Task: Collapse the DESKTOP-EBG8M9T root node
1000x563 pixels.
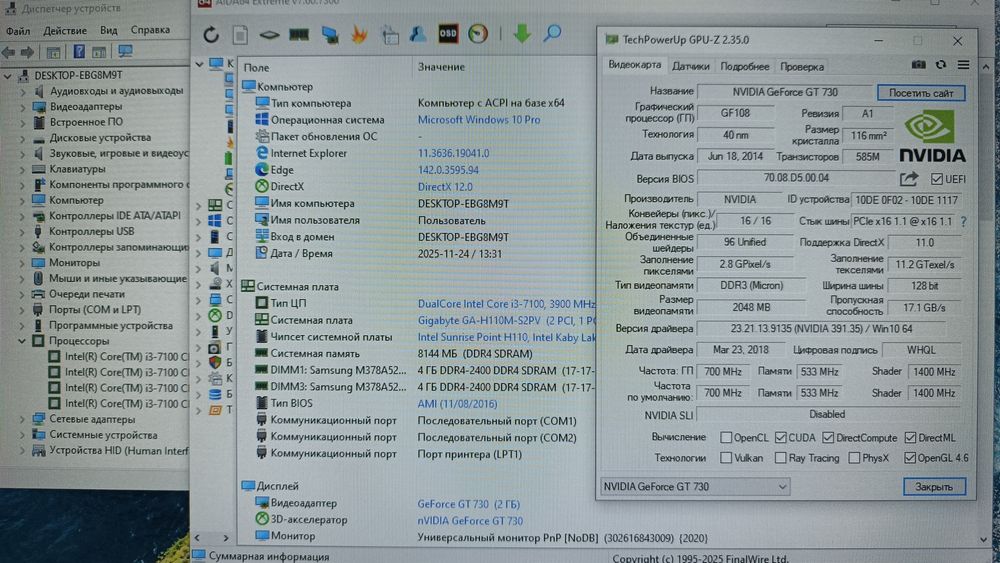Action: coord(8,75)
